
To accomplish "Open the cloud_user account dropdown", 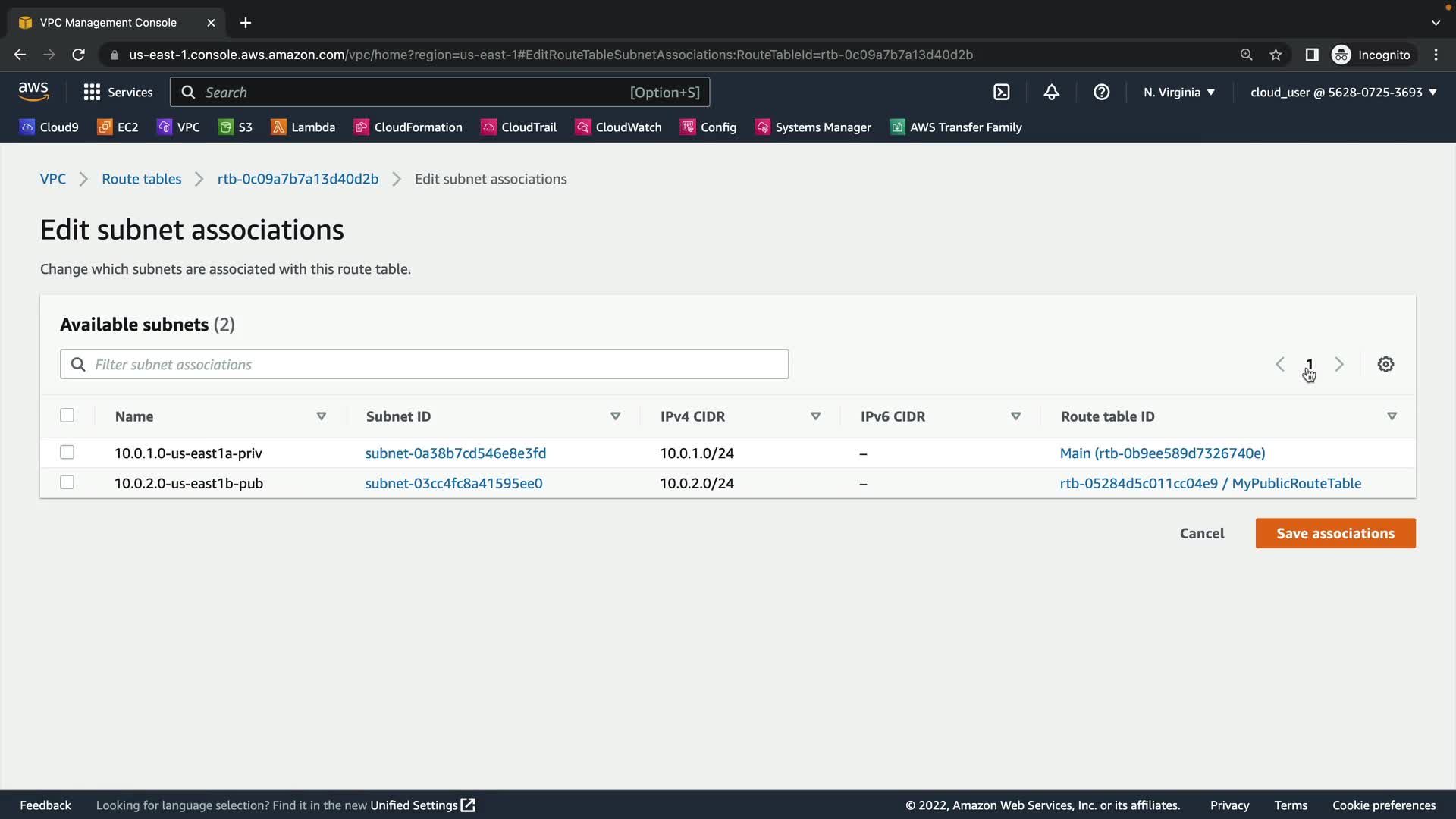I will pyautogui.click(x=1343, y=93).
